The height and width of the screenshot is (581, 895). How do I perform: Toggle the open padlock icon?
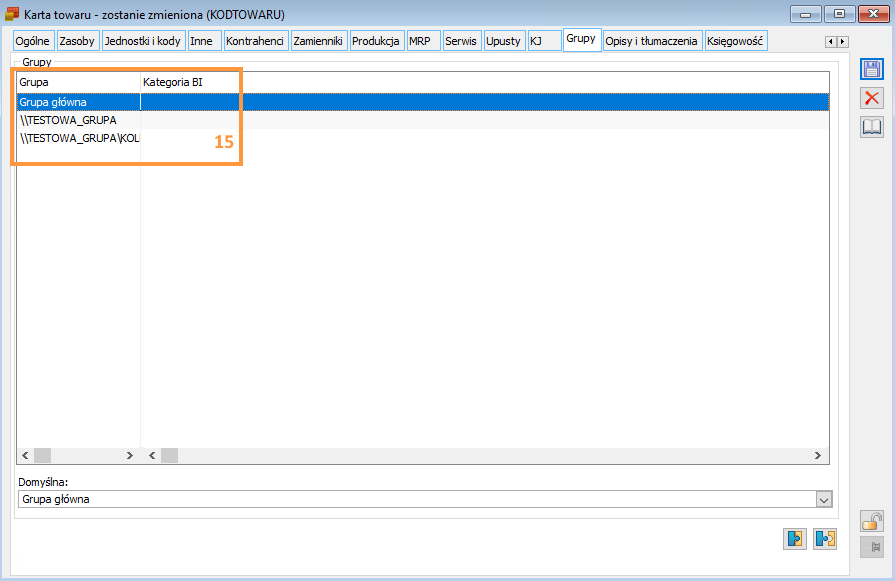(x=872, y=521)
